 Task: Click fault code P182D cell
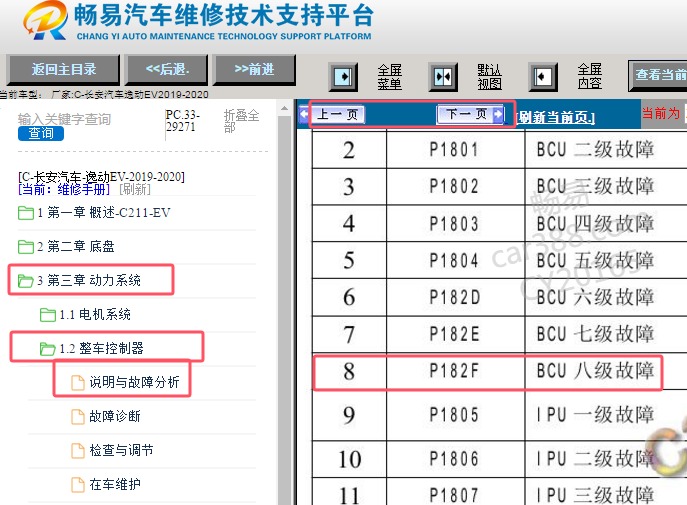(455, 297)
